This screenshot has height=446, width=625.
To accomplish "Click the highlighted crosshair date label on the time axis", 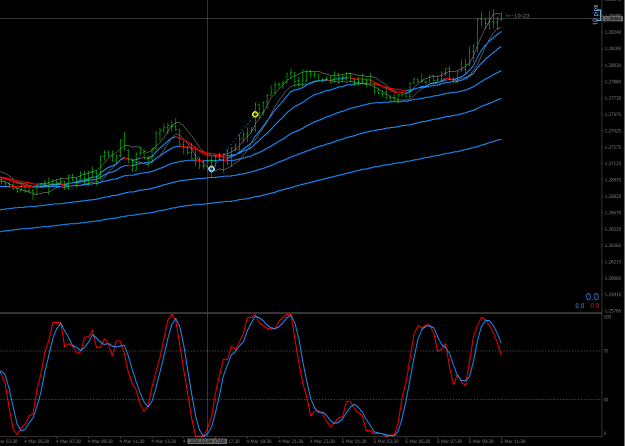I will pyautogui.click(x=207, y=442).
